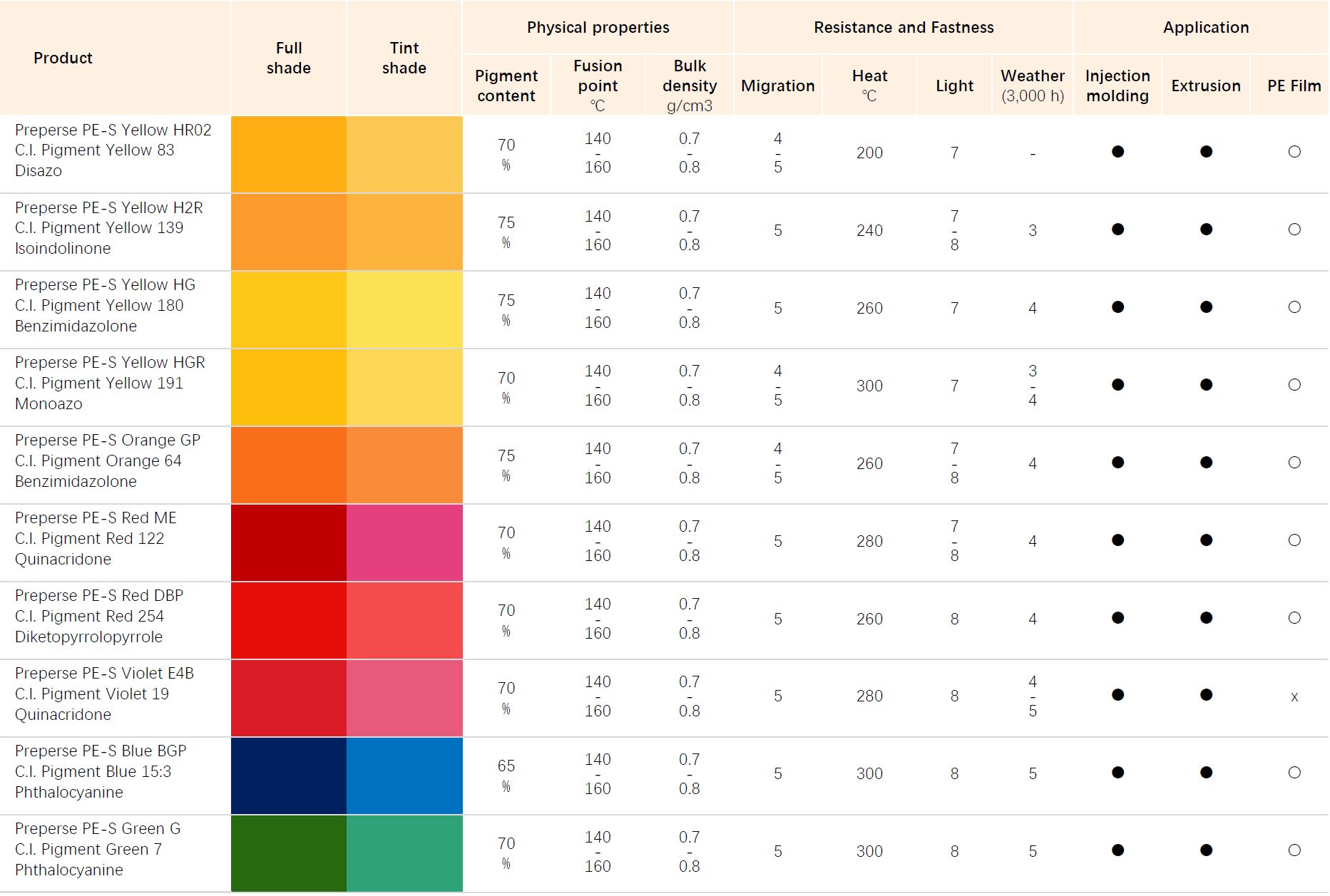Click Extrusion dot for Orange GP
This screenshot has height=896, width=1330.
point(1206,463)
